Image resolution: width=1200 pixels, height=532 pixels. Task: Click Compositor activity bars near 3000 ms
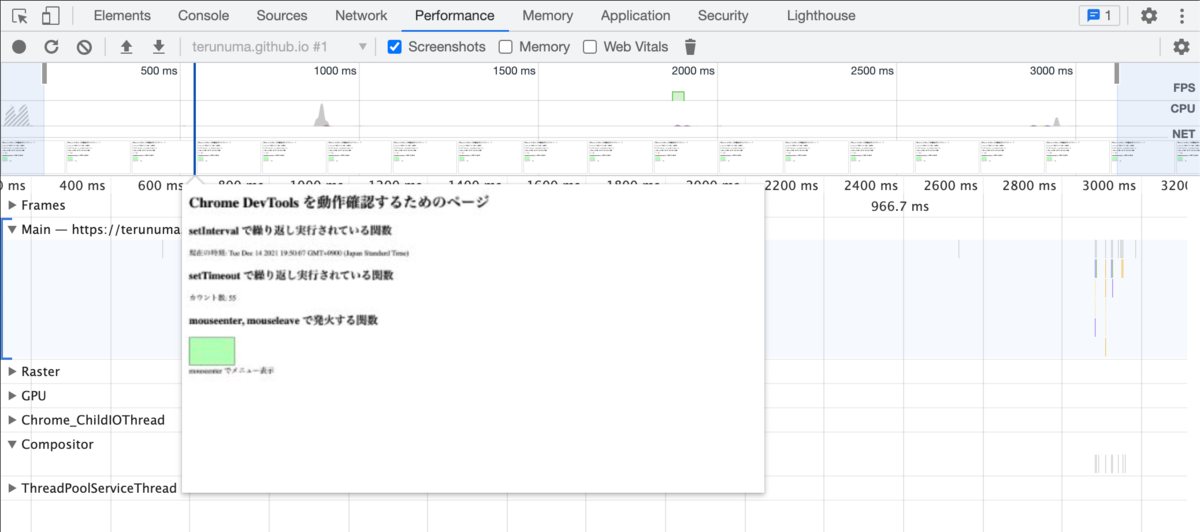coord(1111,464)
